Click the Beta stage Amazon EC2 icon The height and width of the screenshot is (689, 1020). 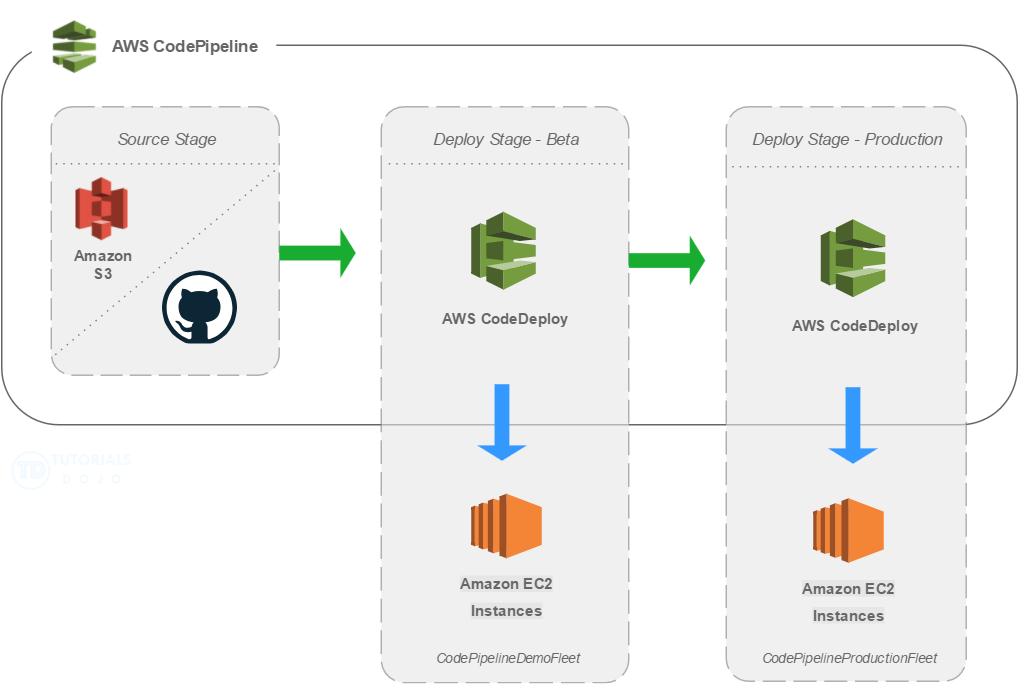506,525
